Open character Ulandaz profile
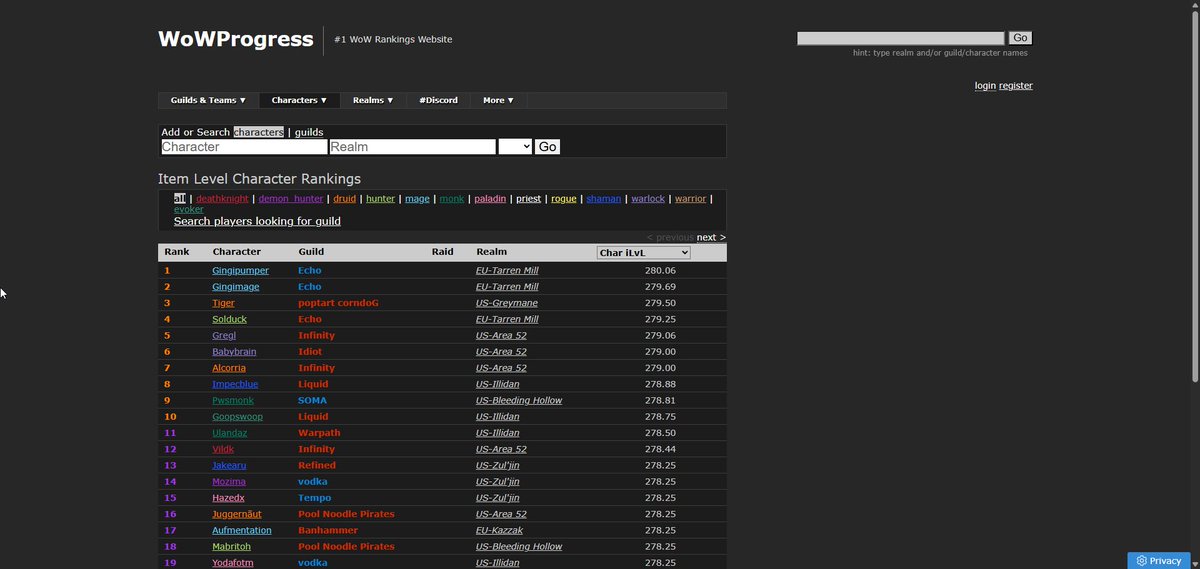 229,433
